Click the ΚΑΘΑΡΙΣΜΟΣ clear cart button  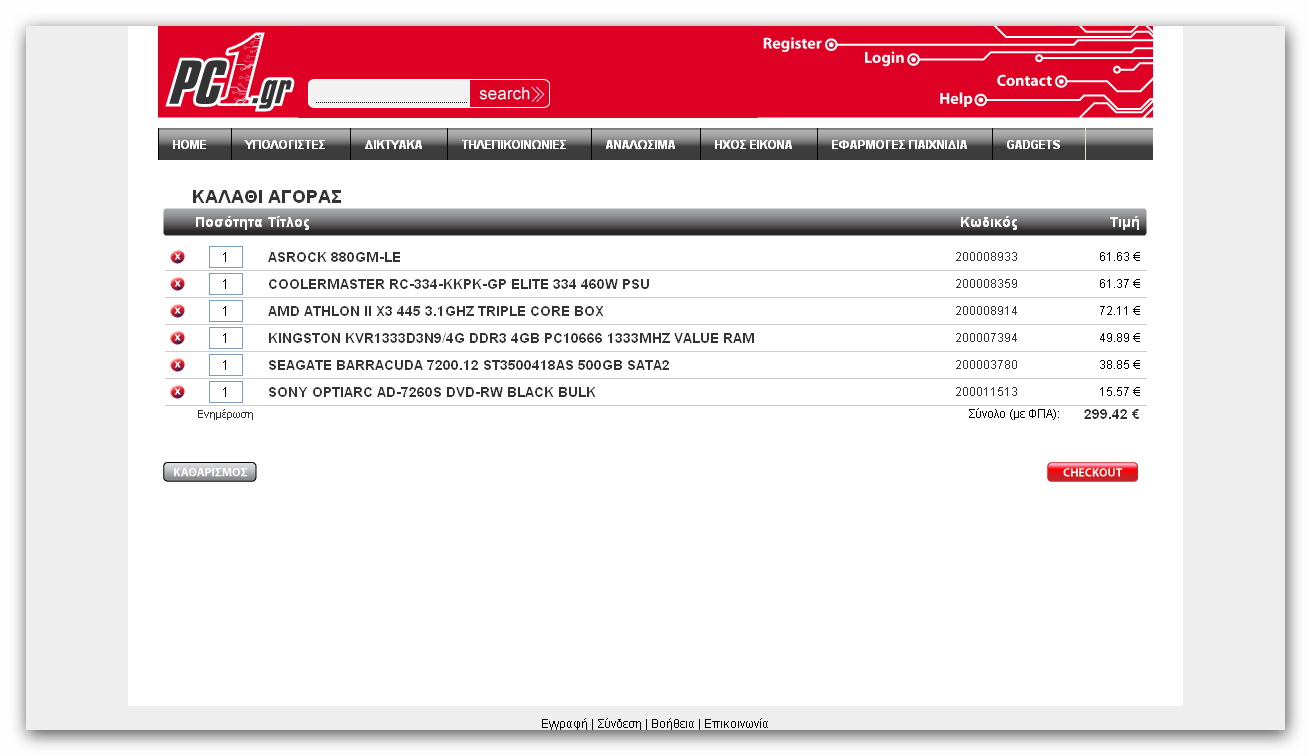(210, 472)
